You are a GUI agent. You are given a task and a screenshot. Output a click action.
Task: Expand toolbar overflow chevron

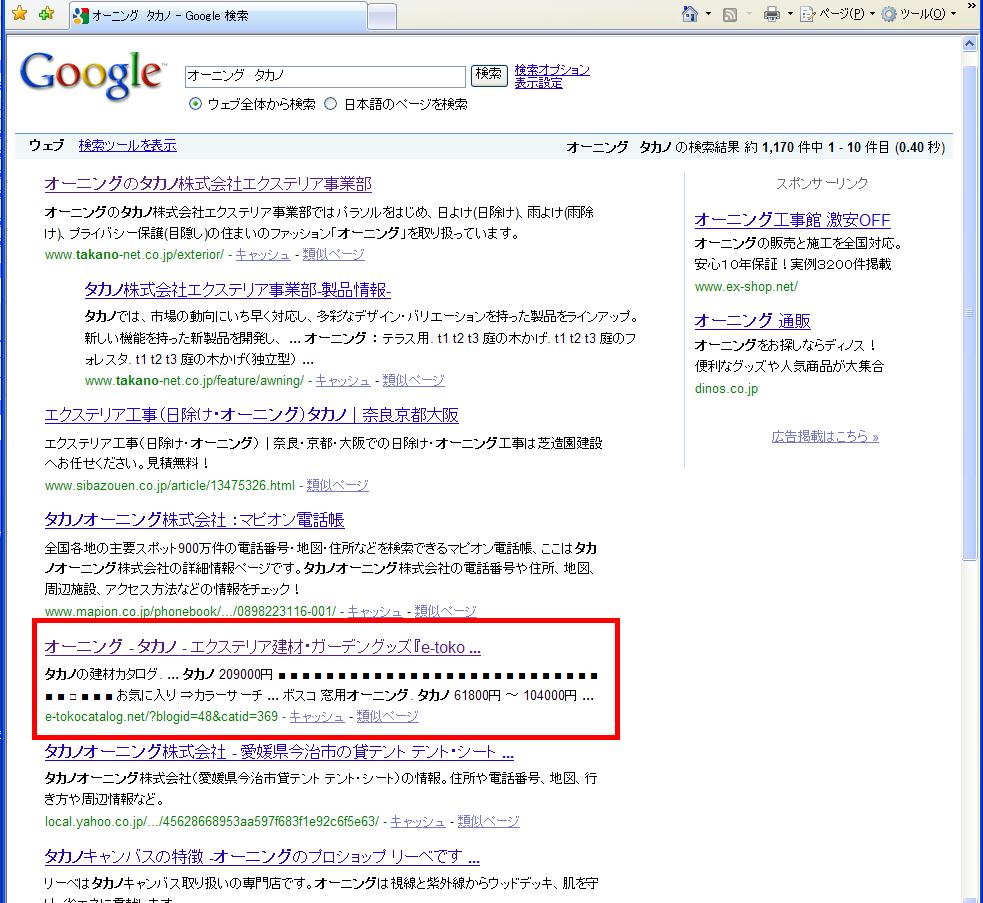[x=971, y=14]
